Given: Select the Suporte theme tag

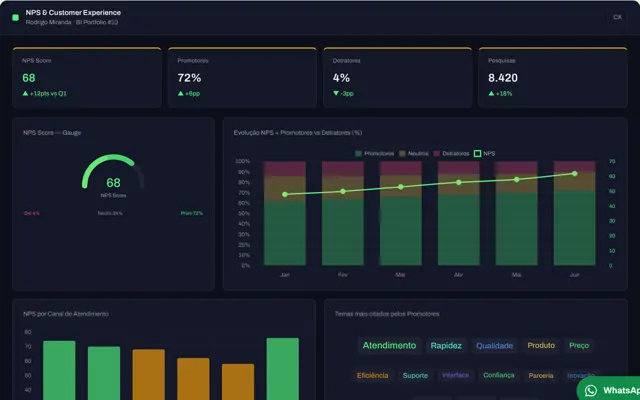Looking at the screenshot, I should (416, 376).
